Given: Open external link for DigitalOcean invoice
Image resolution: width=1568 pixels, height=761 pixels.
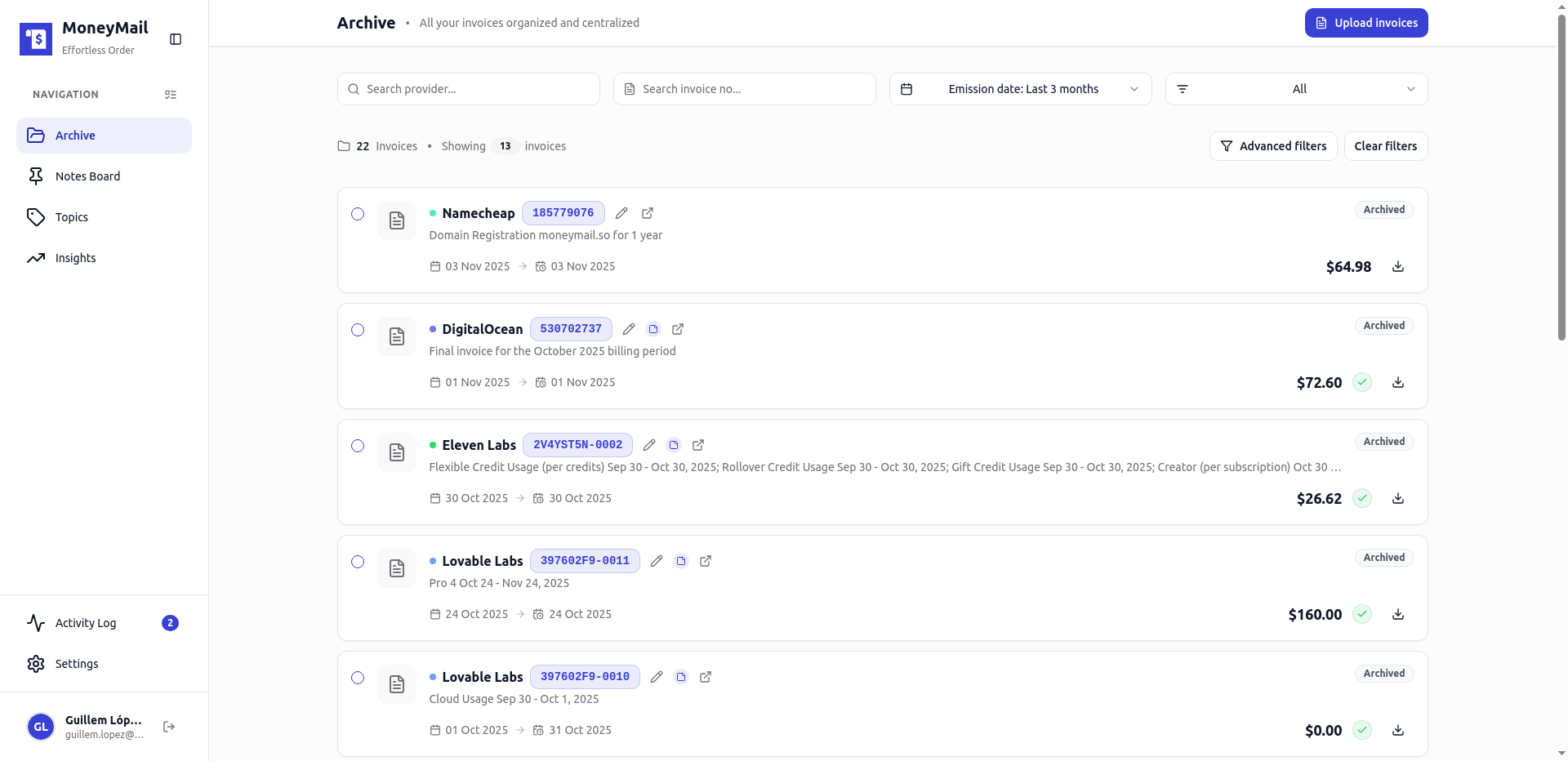Looking at the screenshot, I should click(677, 329).
